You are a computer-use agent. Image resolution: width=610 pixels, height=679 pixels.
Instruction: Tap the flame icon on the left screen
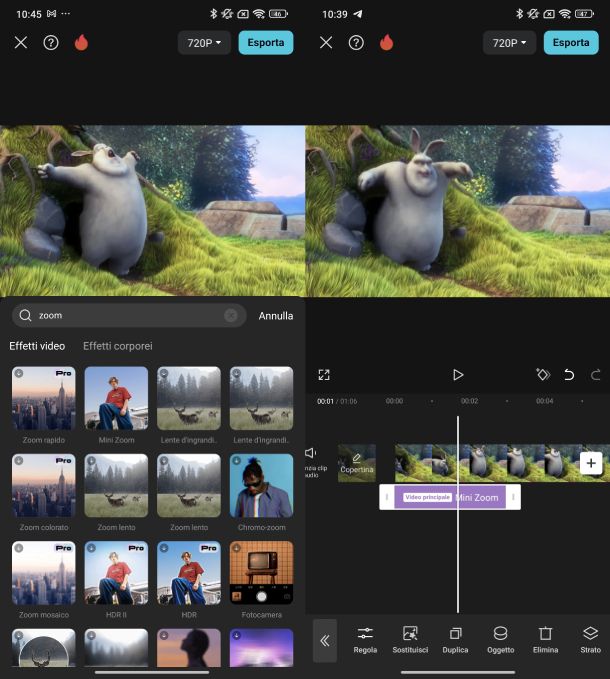(x=81, y=42)
